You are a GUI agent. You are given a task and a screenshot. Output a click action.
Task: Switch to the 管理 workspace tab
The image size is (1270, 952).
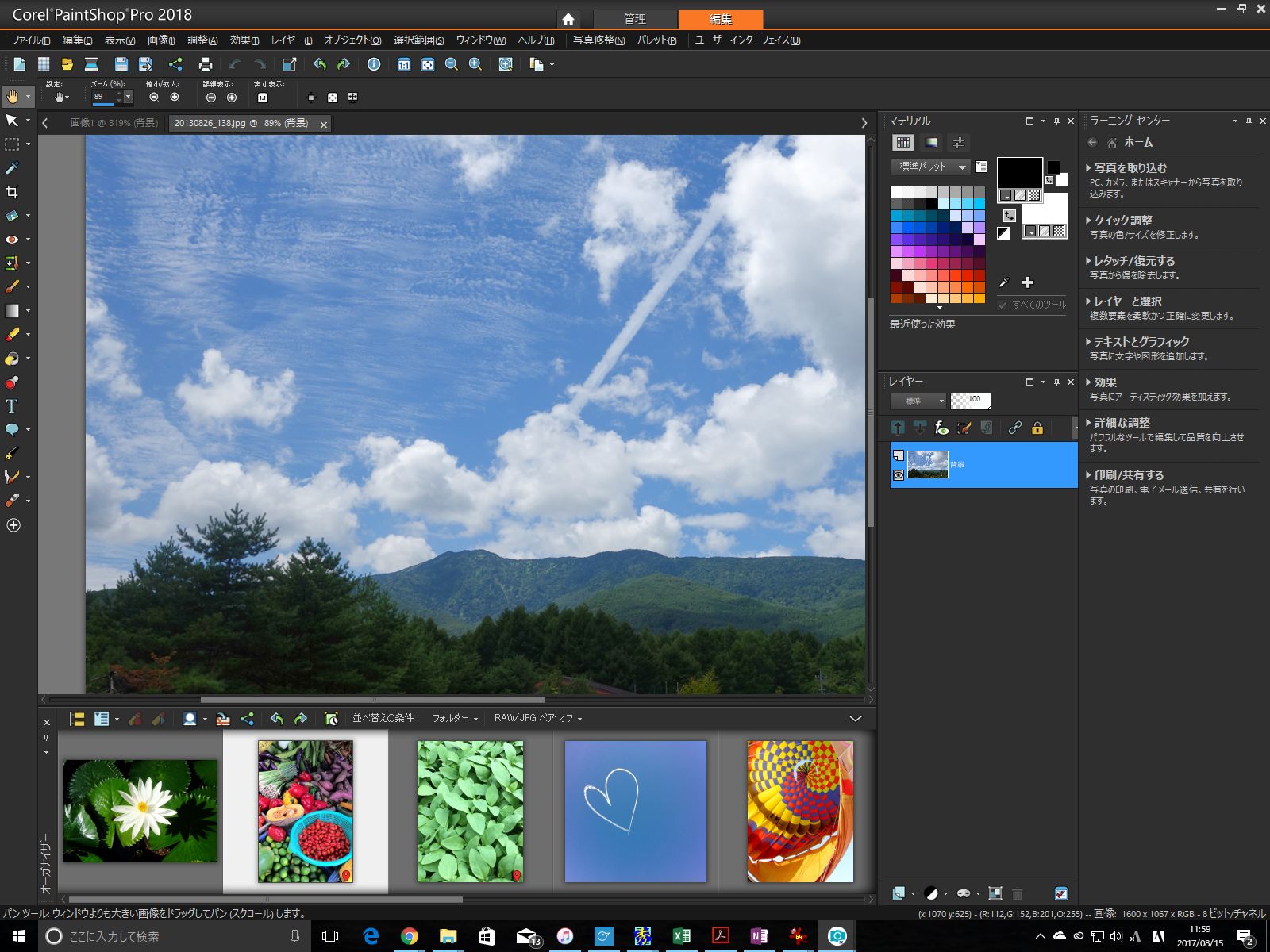tap(635, 19)
